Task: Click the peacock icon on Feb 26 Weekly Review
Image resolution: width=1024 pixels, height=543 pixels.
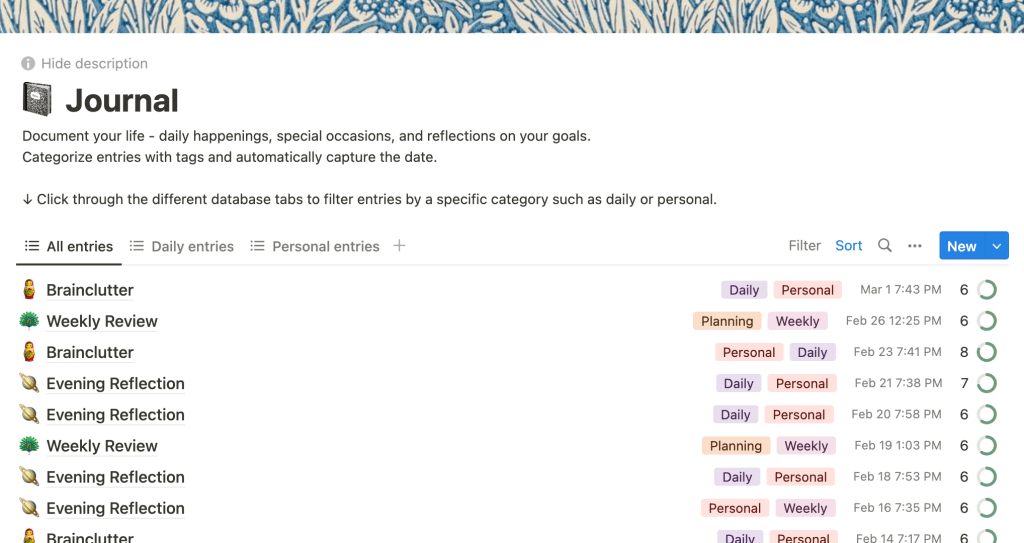Action: click(x=29, y=321)
